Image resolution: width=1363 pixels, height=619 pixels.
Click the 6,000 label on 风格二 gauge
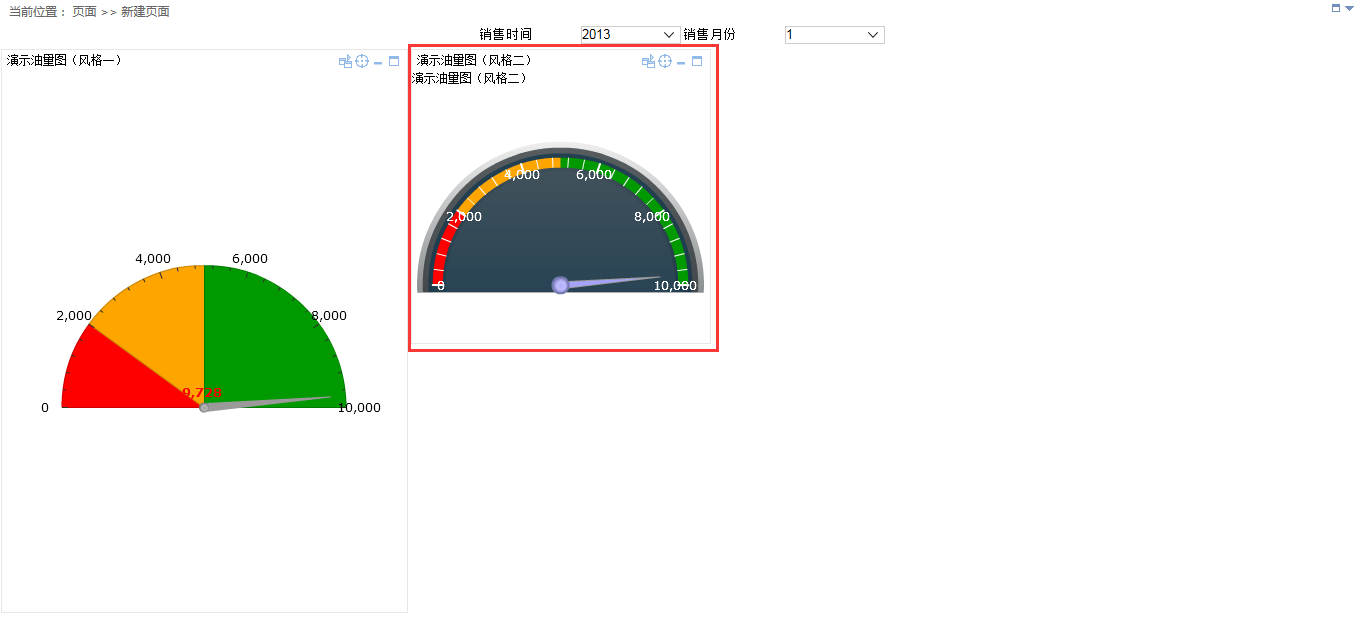[594, 174]
